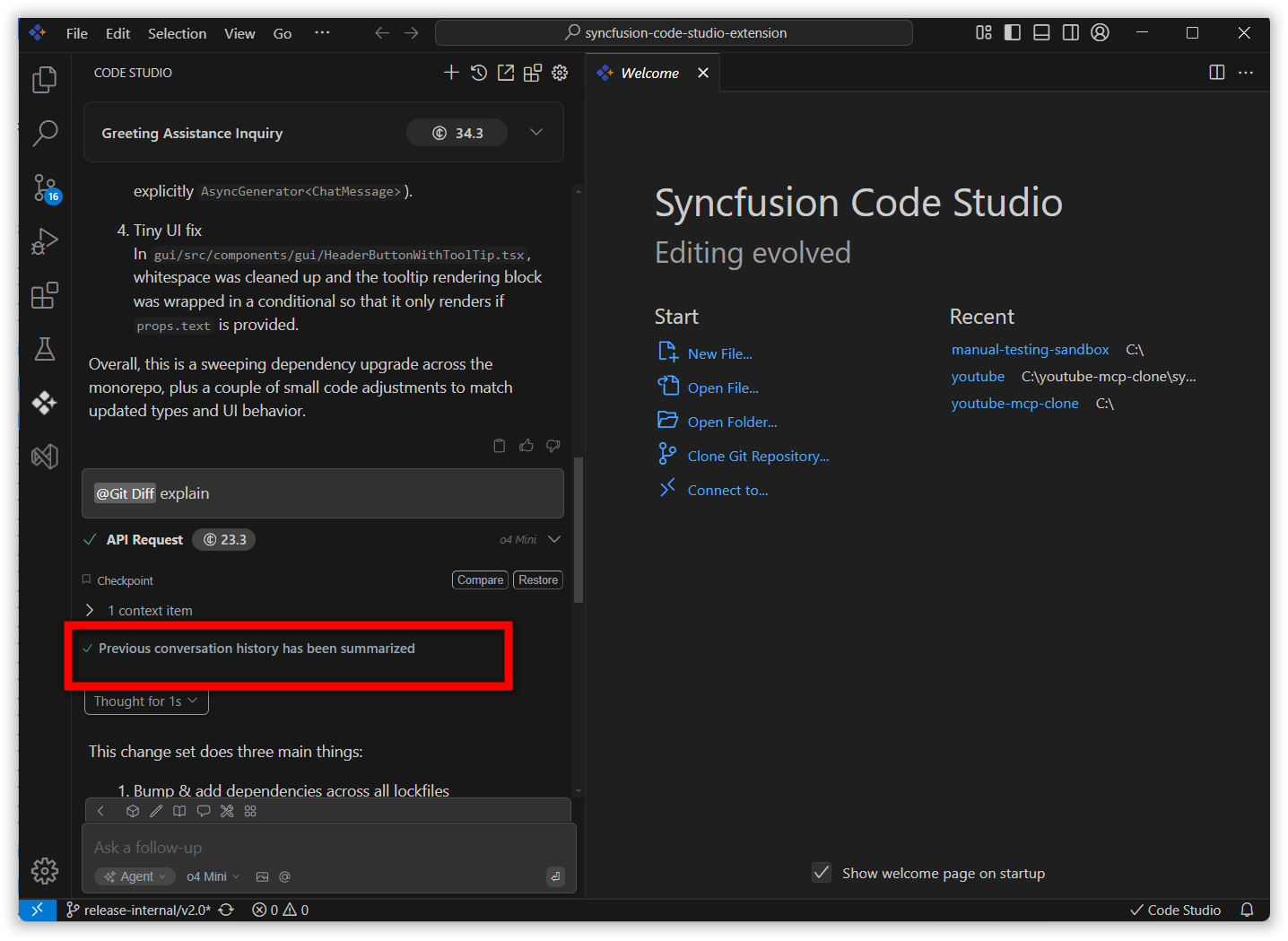Open the Run and Debug view

pyautogui.click(x=45, y=241)
